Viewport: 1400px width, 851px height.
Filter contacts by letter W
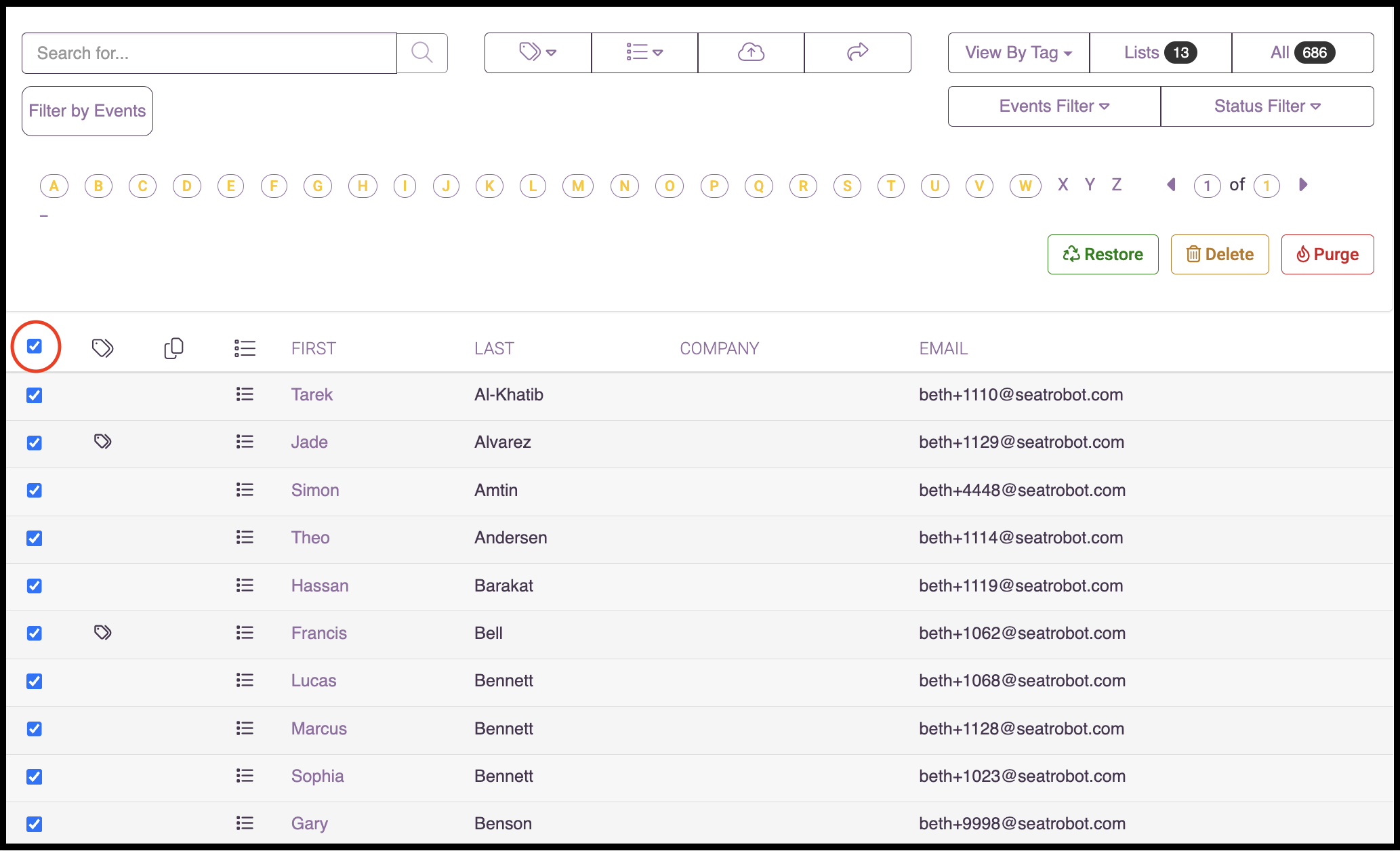[x=1025, y=186]
